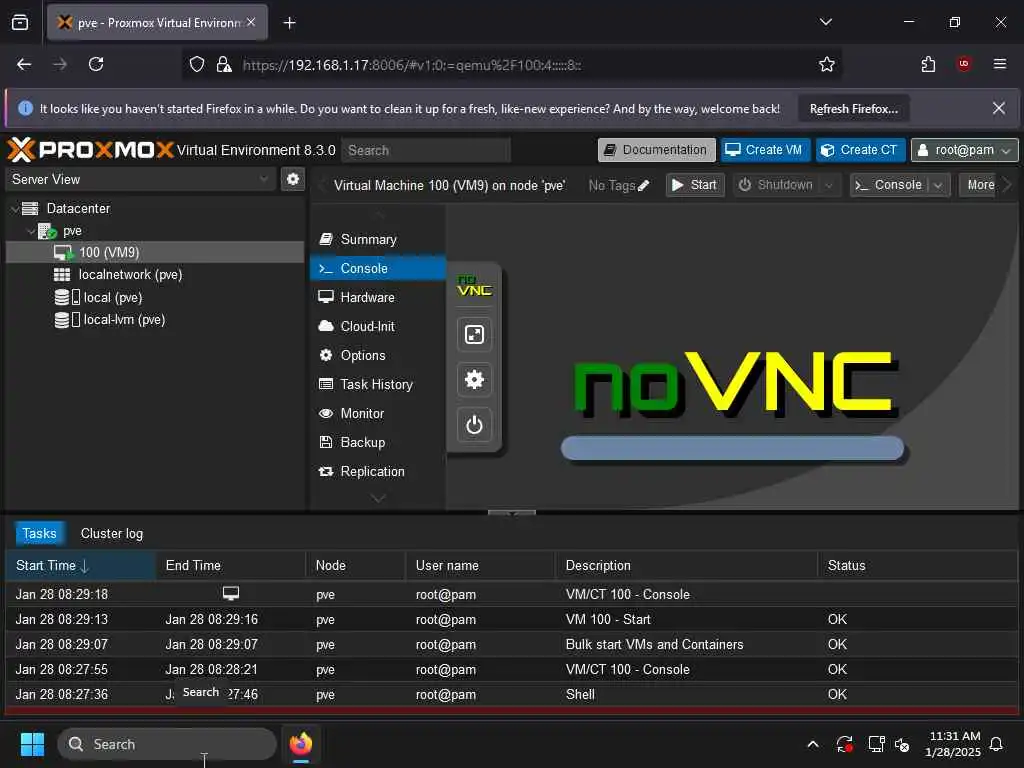Select VM 100 (VM9) in tree
The width and height of the screenshot is (1024, 768).
(155, 252)
